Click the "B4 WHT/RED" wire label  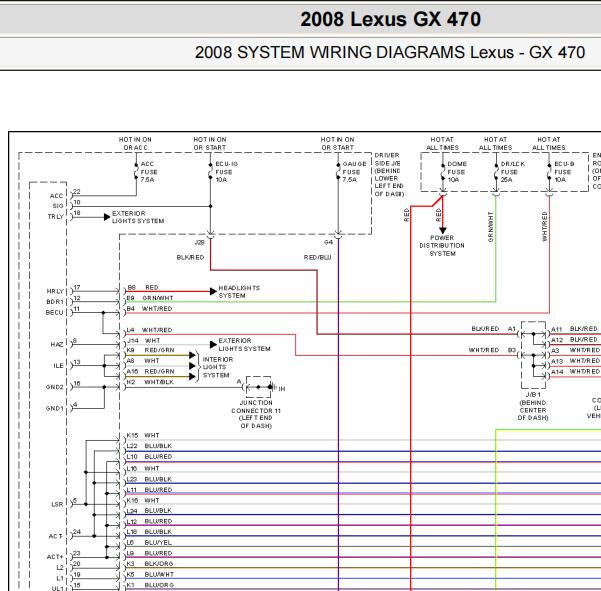(x=149, y=309)
